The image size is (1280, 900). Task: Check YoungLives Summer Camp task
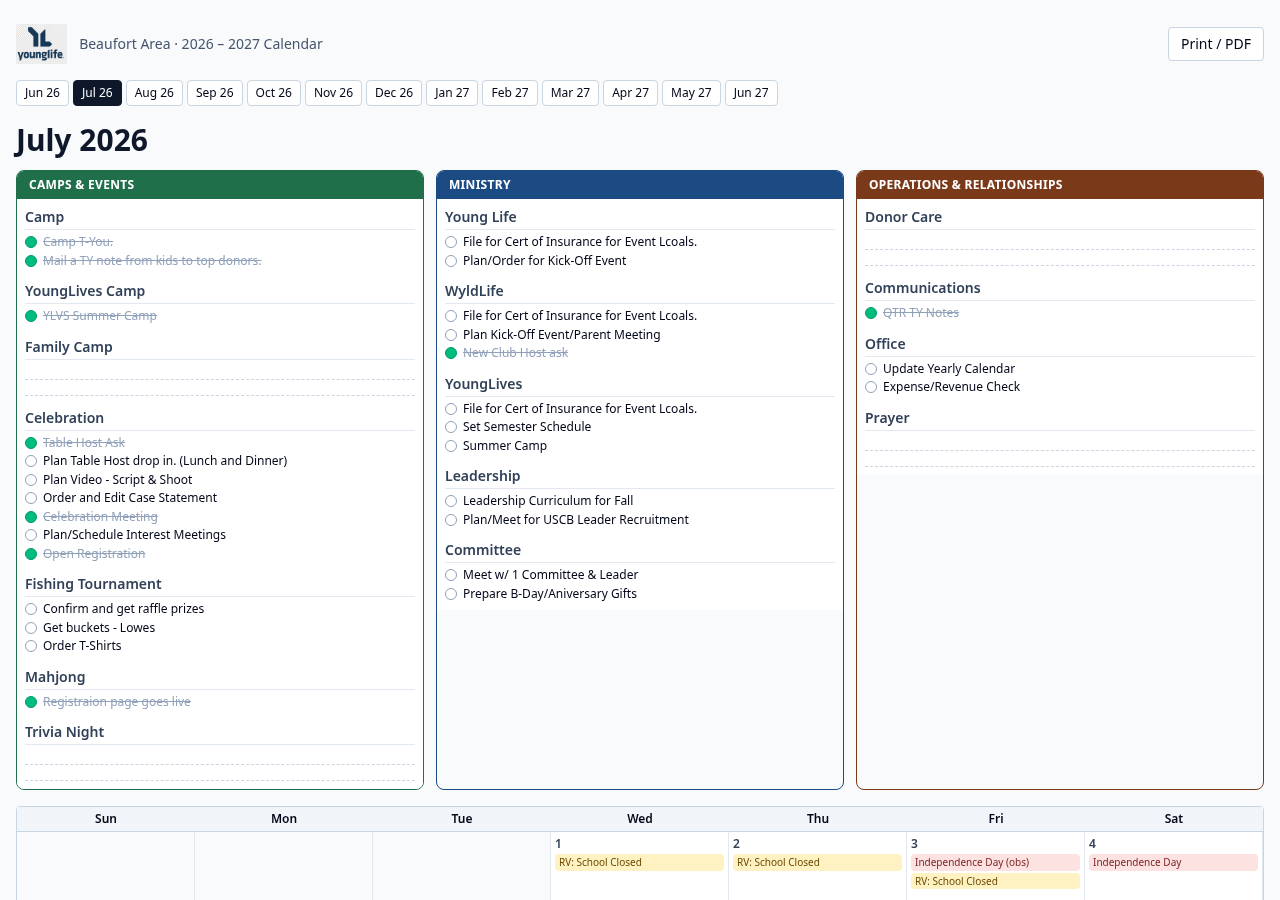click(451, 446)
